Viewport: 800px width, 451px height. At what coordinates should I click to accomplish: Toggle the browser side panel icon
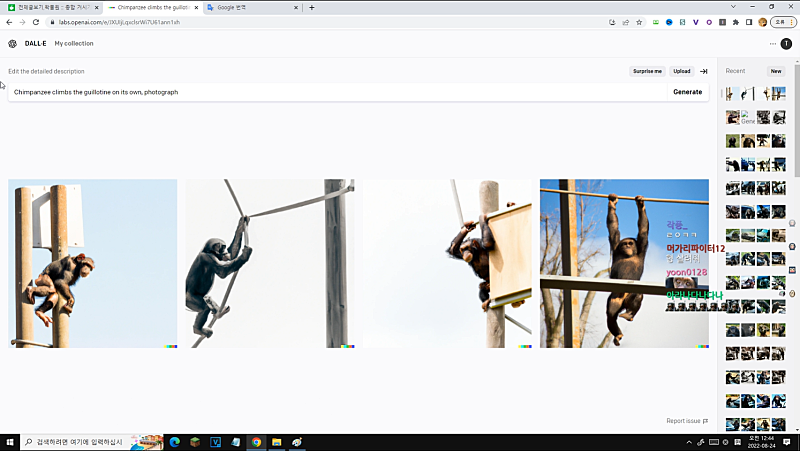pos(749,22)
